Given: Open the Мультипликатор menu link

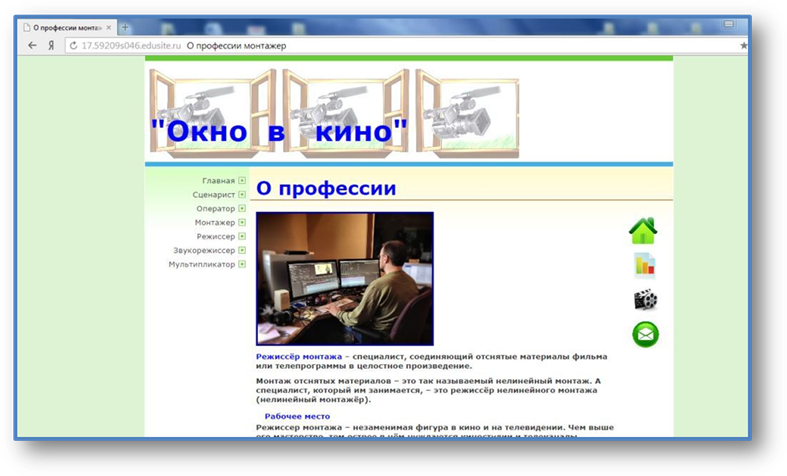Looking at the screenshot, I should point(202,264).
